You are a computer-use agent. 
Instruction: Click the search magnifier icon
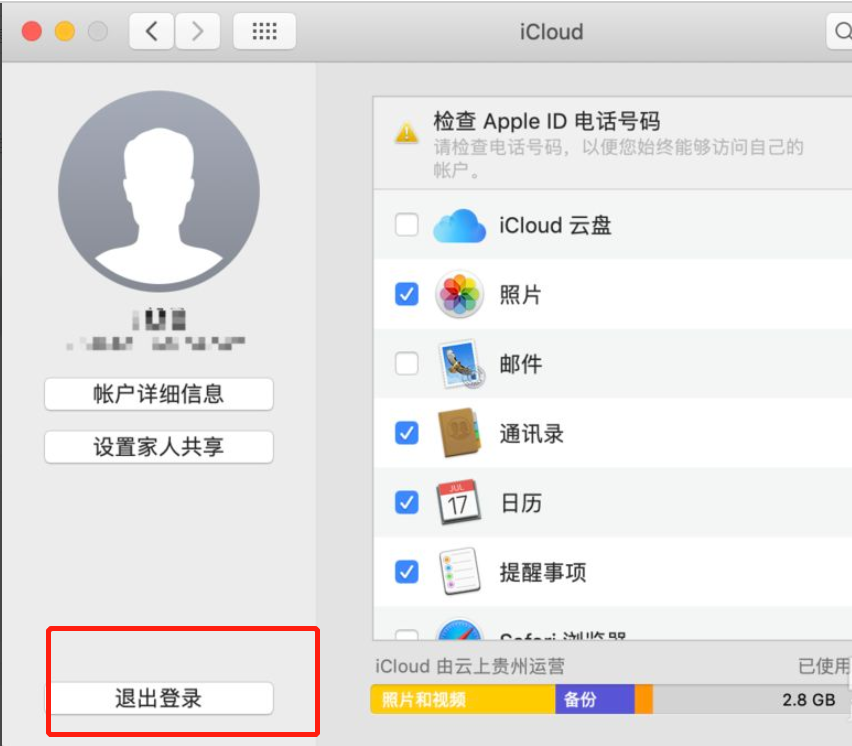point(845,31)
